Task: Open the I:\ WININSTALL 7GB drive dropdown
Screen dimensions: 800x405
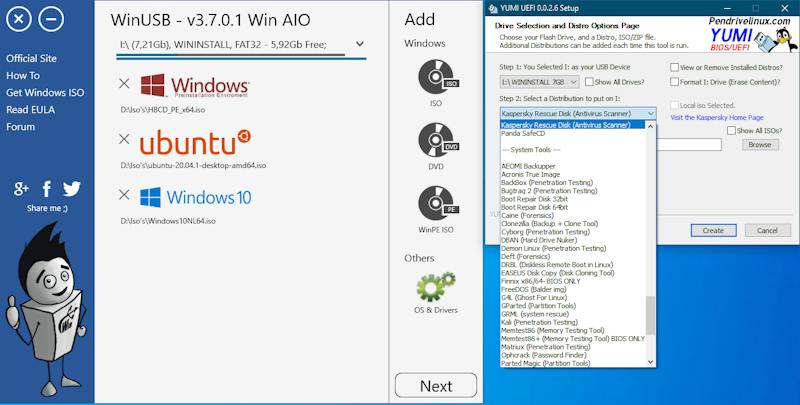Action: (x=539, y=82)
